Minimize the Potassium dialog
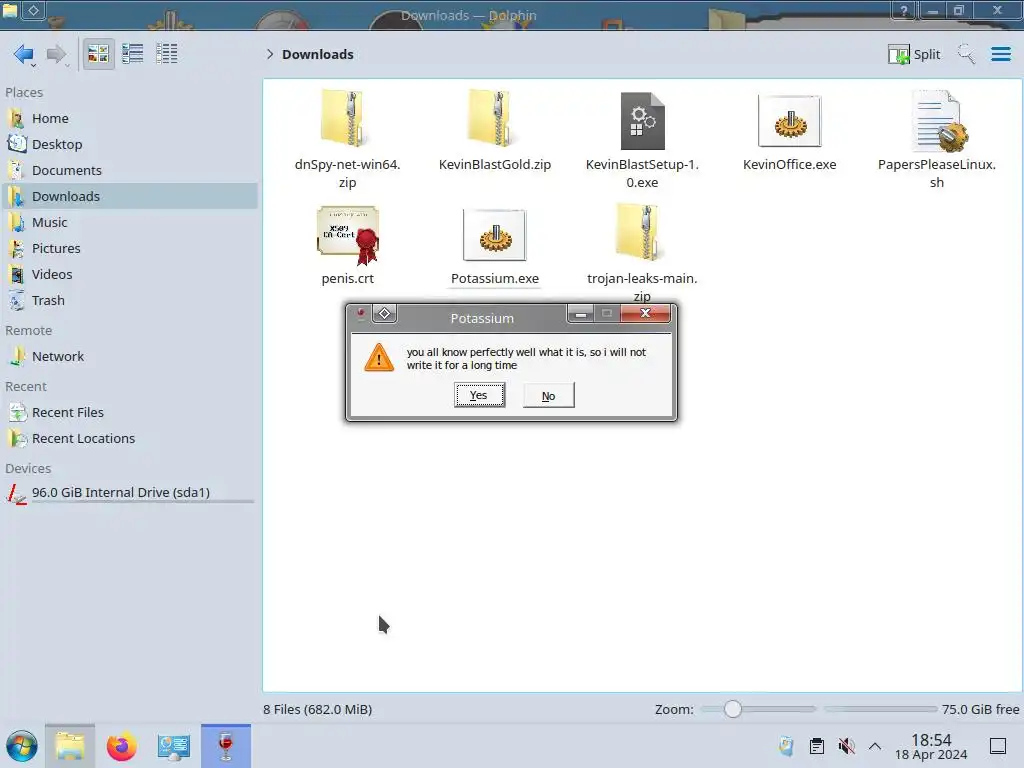The height and width of the screenshot is (768, 1024). pyautogui.click(x=581, y=314)
